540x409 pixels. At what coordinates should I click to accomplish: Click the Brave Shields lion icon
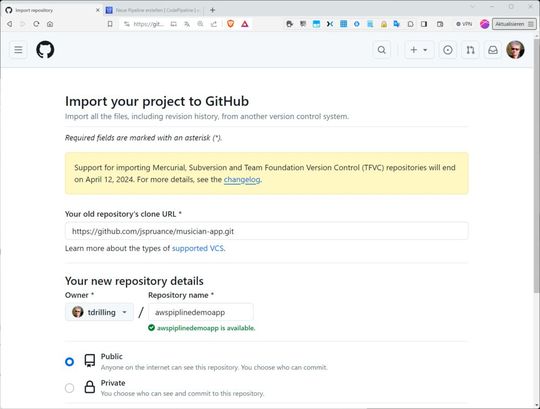click(x=231, y=24)
